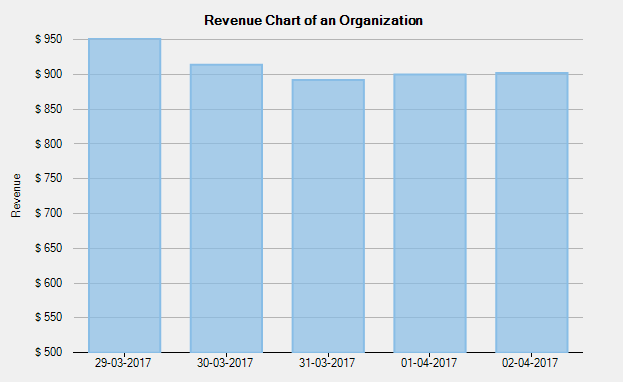Click the $ 550 y-axis label

(x=48, y=317)
